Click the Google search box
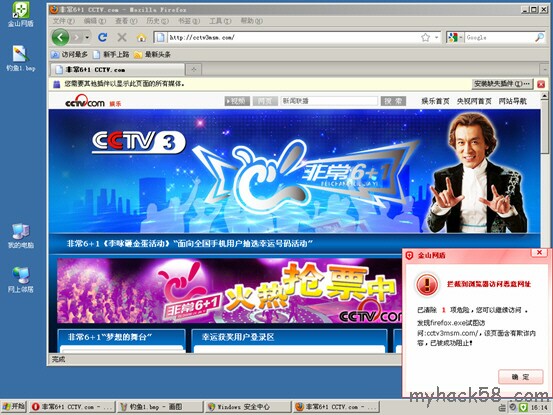 (499, 37)
